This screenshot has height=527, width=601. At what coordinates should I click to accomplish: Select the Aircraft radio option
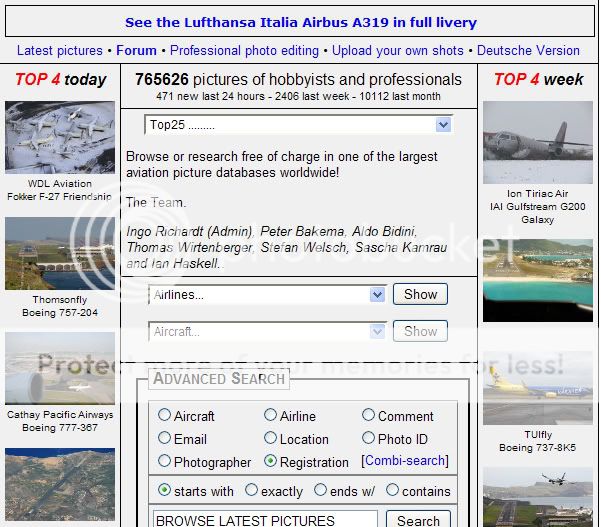coord(164,414)
